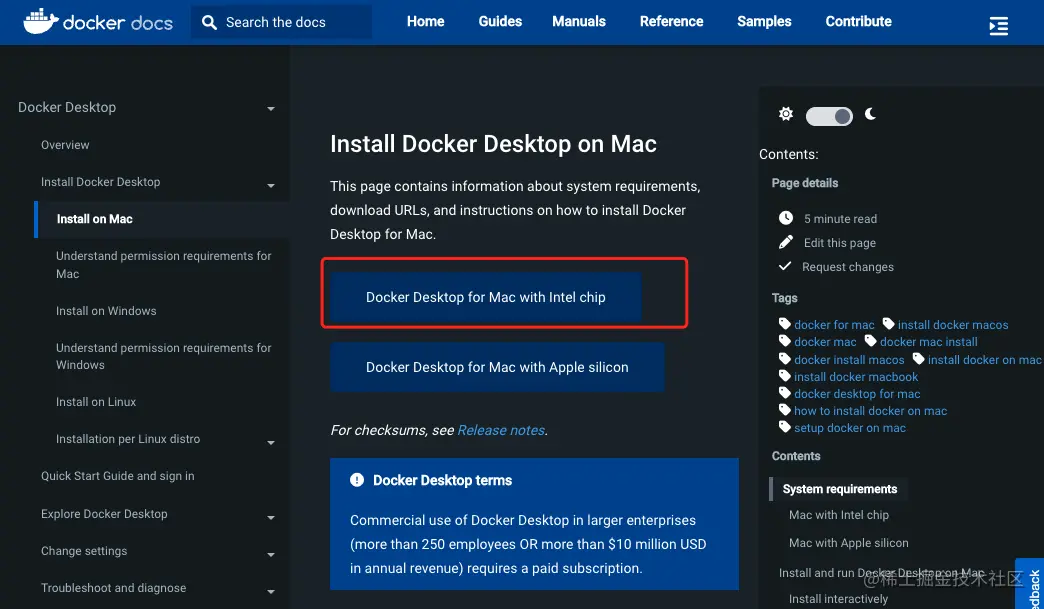Click the info icon in Docker Desktop terms

357,480
